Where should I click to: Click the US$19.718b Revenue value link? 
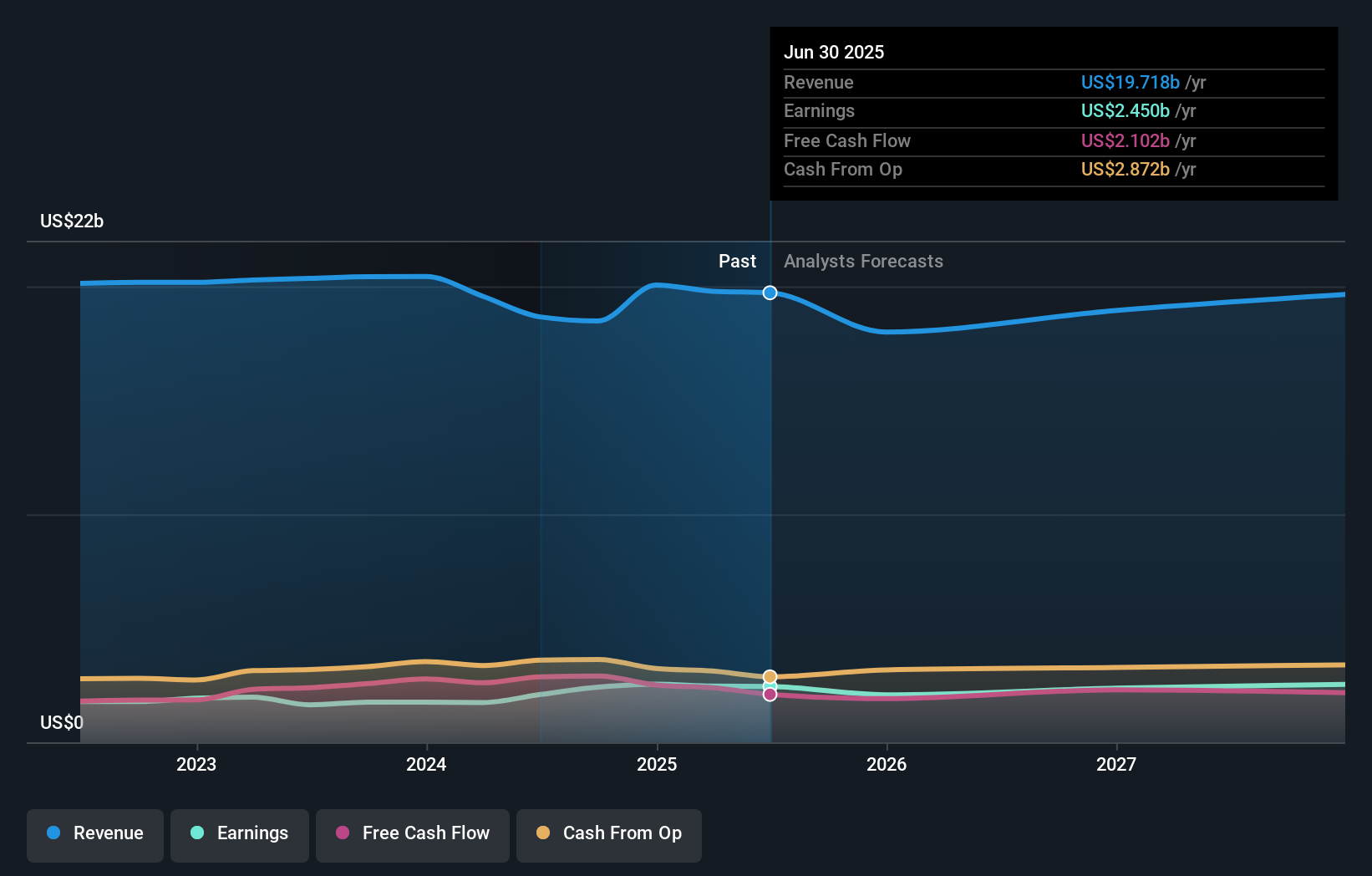coord(1130,82)
